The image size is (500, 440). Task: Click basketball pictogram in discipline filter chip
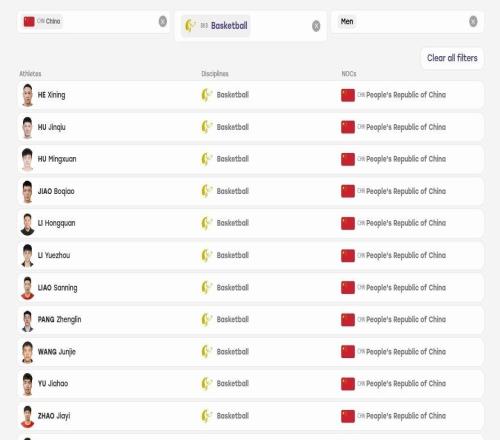[190, 26]
